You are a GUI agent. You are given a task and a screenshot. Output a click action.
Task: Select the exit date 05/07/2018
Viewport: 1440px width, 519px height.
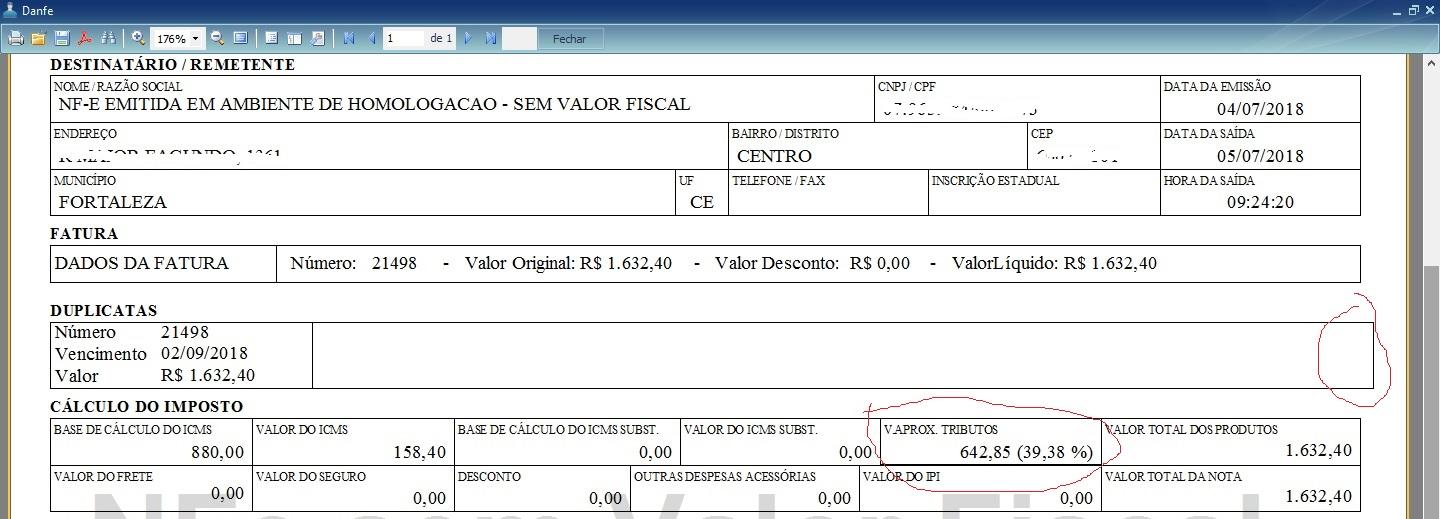tap(1260, 156)
